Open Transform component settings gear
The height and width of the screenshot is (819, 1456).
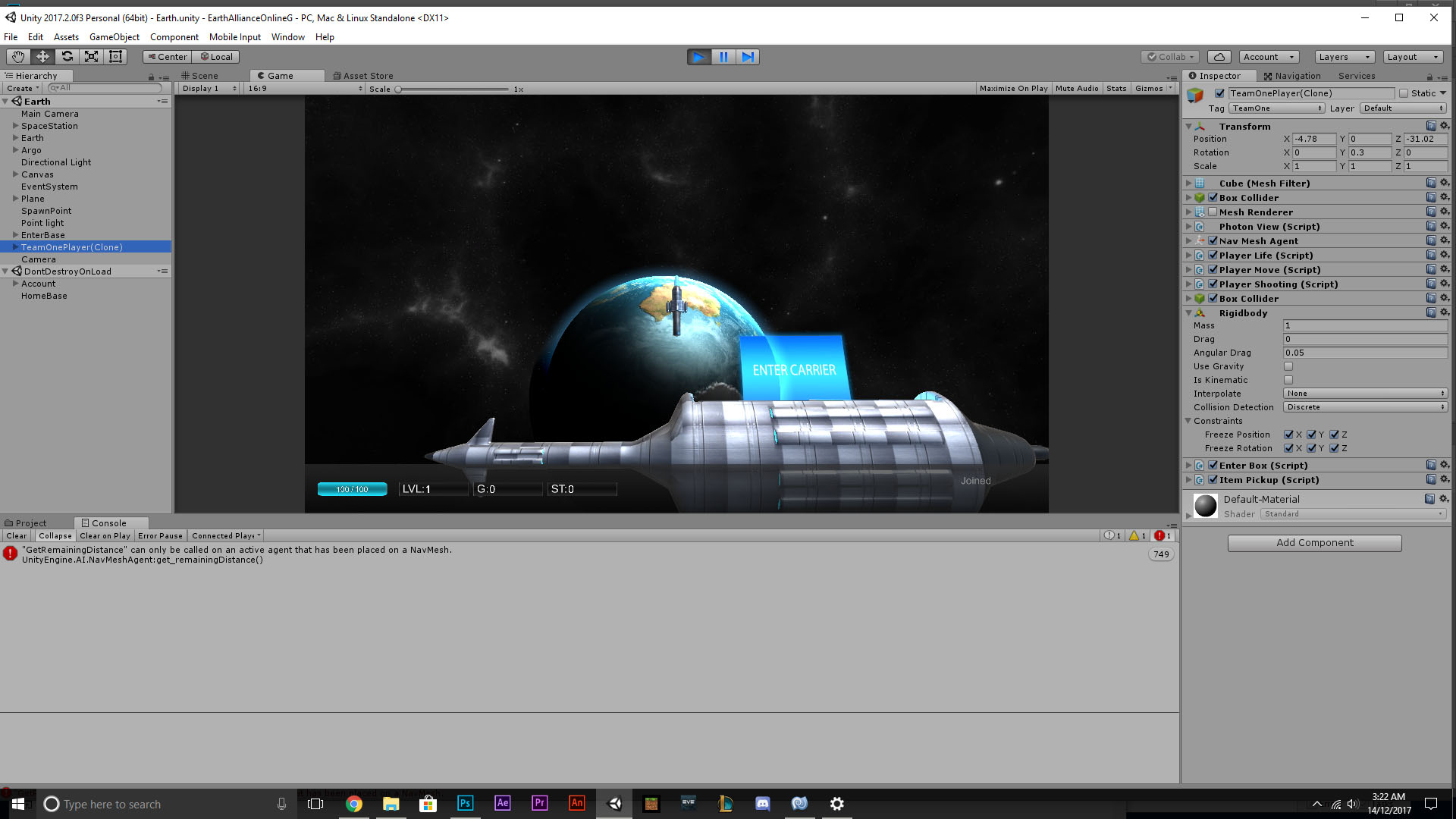coord(1444,126)
